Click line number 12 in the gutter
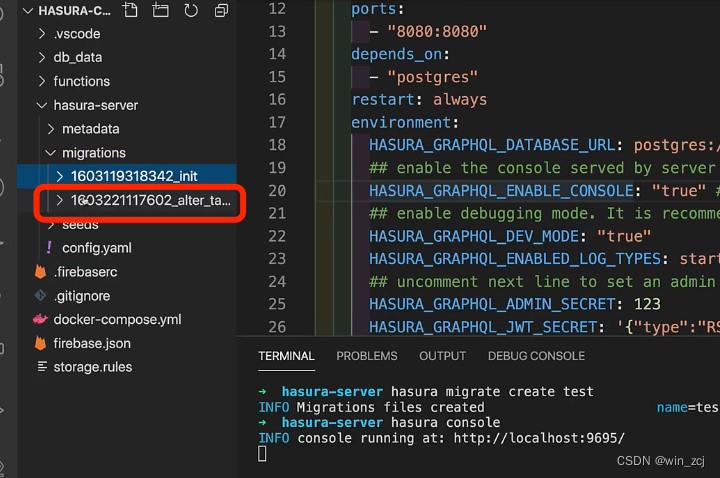 (x=277, y=9)
